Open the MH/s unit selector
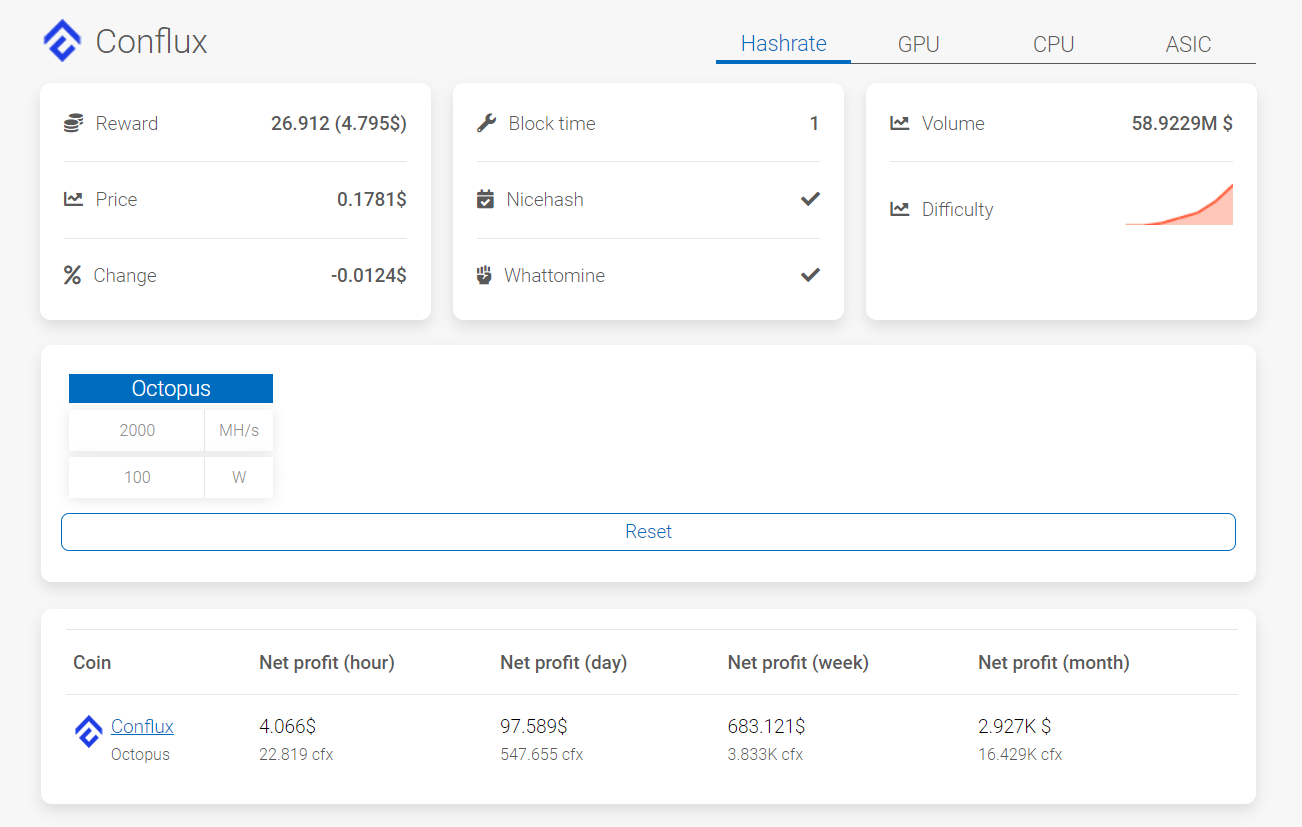The image size is (1302, 827). click(238, 430)
